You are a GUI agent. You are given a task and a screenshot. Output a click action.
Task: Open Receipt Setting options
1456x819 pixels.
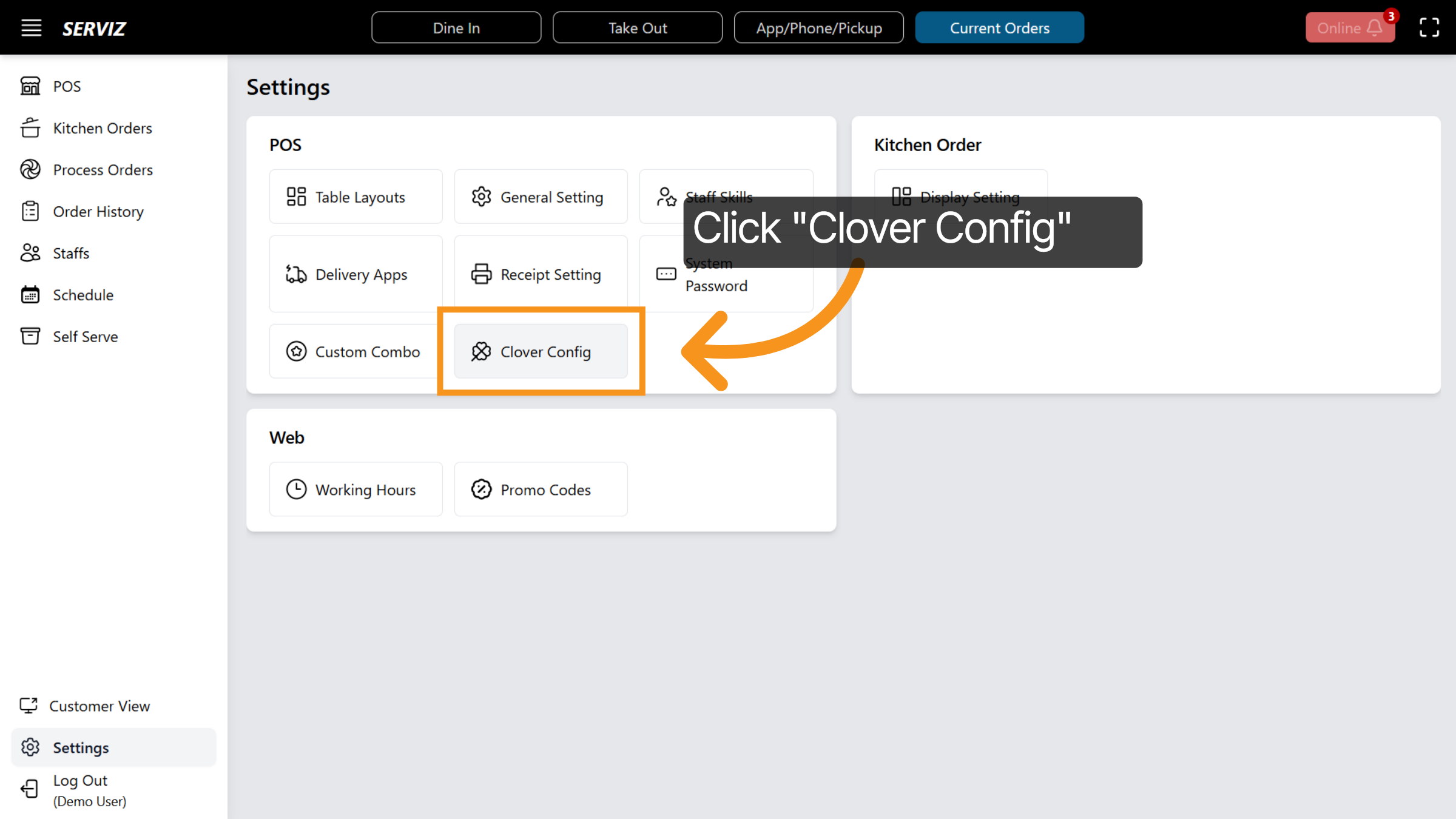pyautogui.click(x=541, y=274)
